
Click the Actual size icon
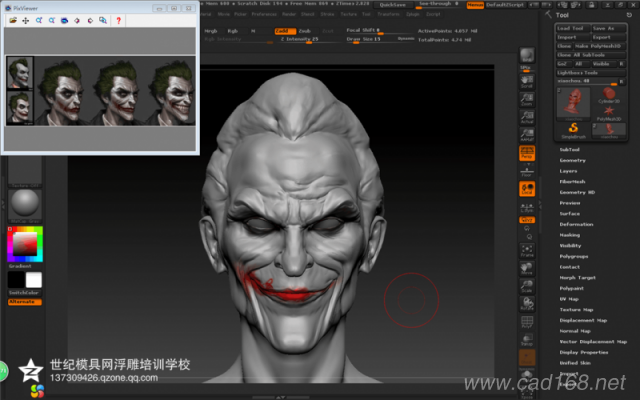point(527,117)
